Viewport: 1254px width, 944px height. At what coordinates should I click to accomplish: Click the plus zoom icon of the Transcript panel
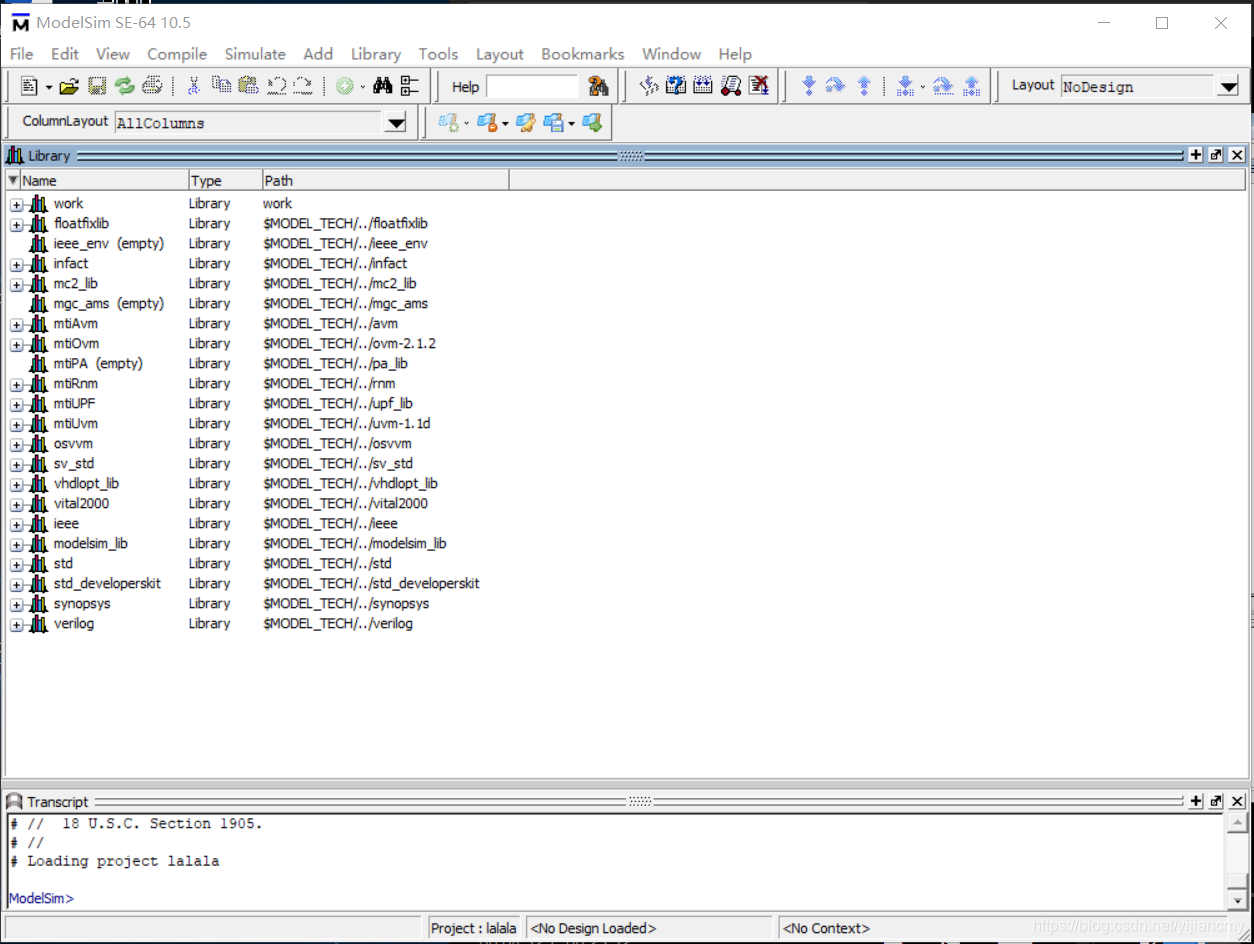(x=1195, y=802)
